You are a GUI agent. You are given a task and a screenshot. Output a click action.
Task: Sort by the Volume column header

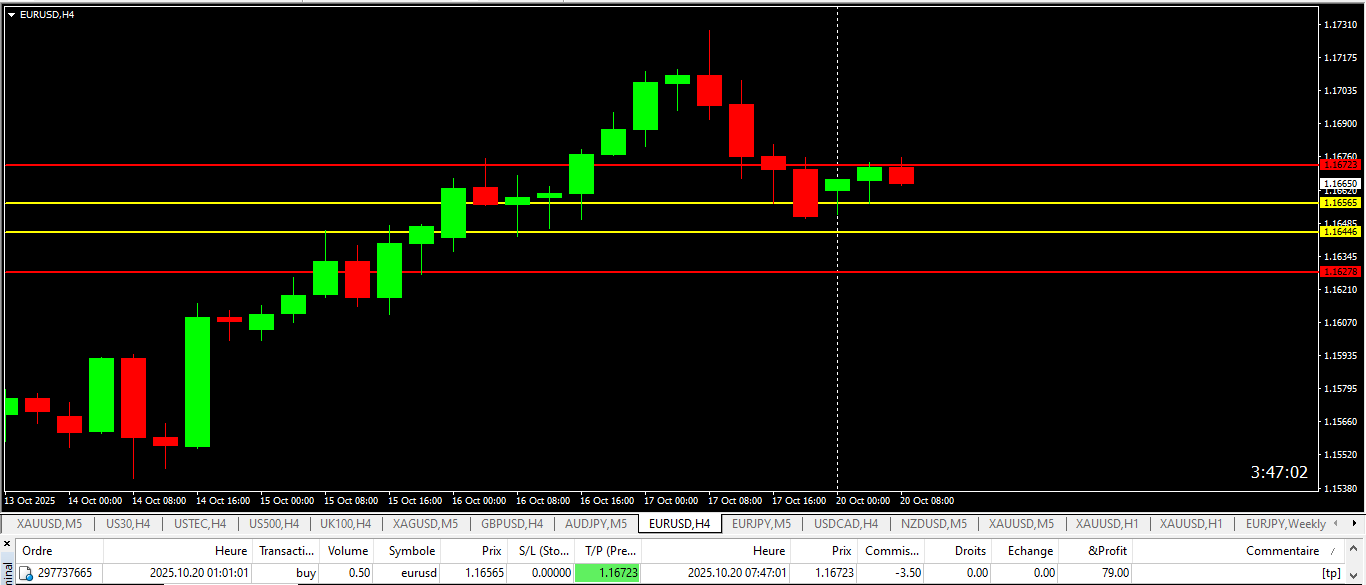(348, 551)
